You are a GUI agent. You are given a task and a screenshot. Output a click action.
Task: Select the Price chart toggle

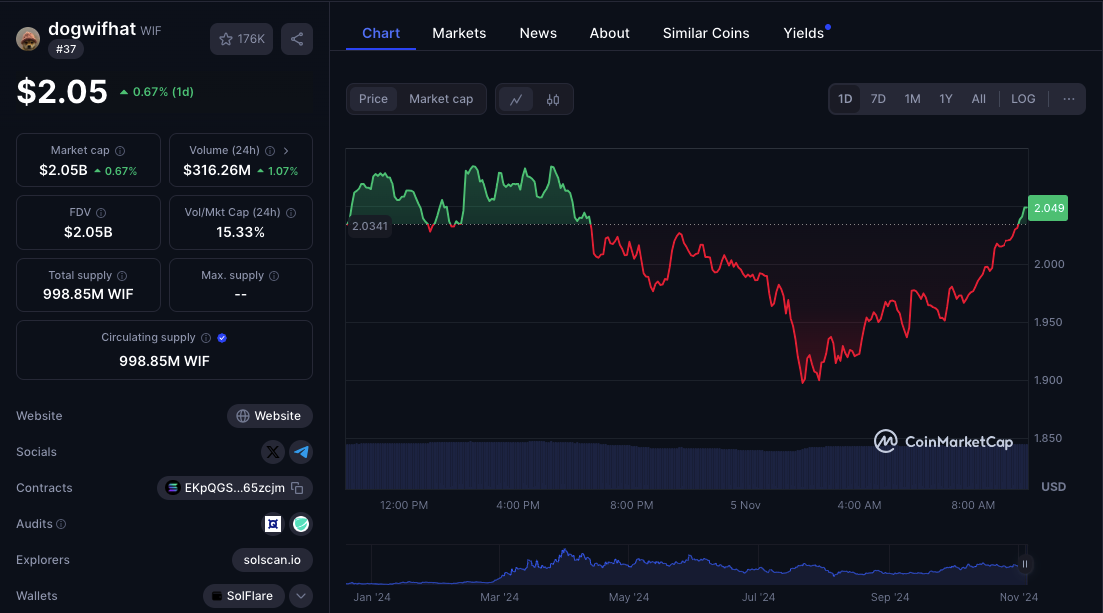(373, 99)
